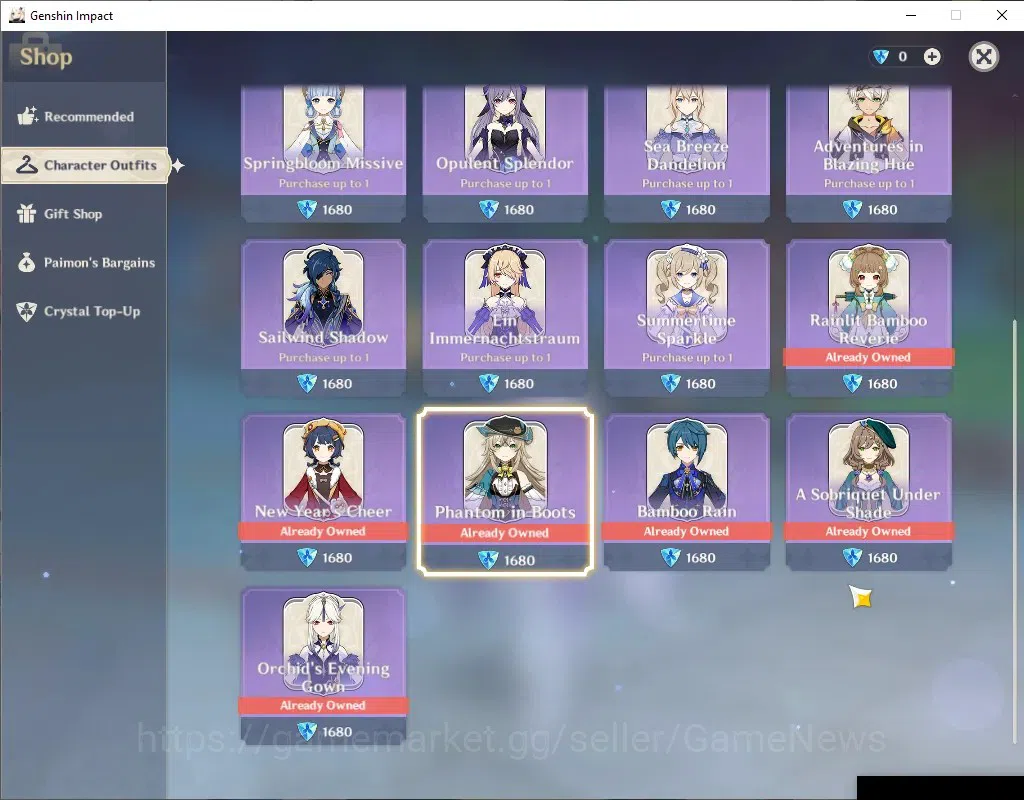Select Ein Immernachtstraum outfit card

point(505,318)
